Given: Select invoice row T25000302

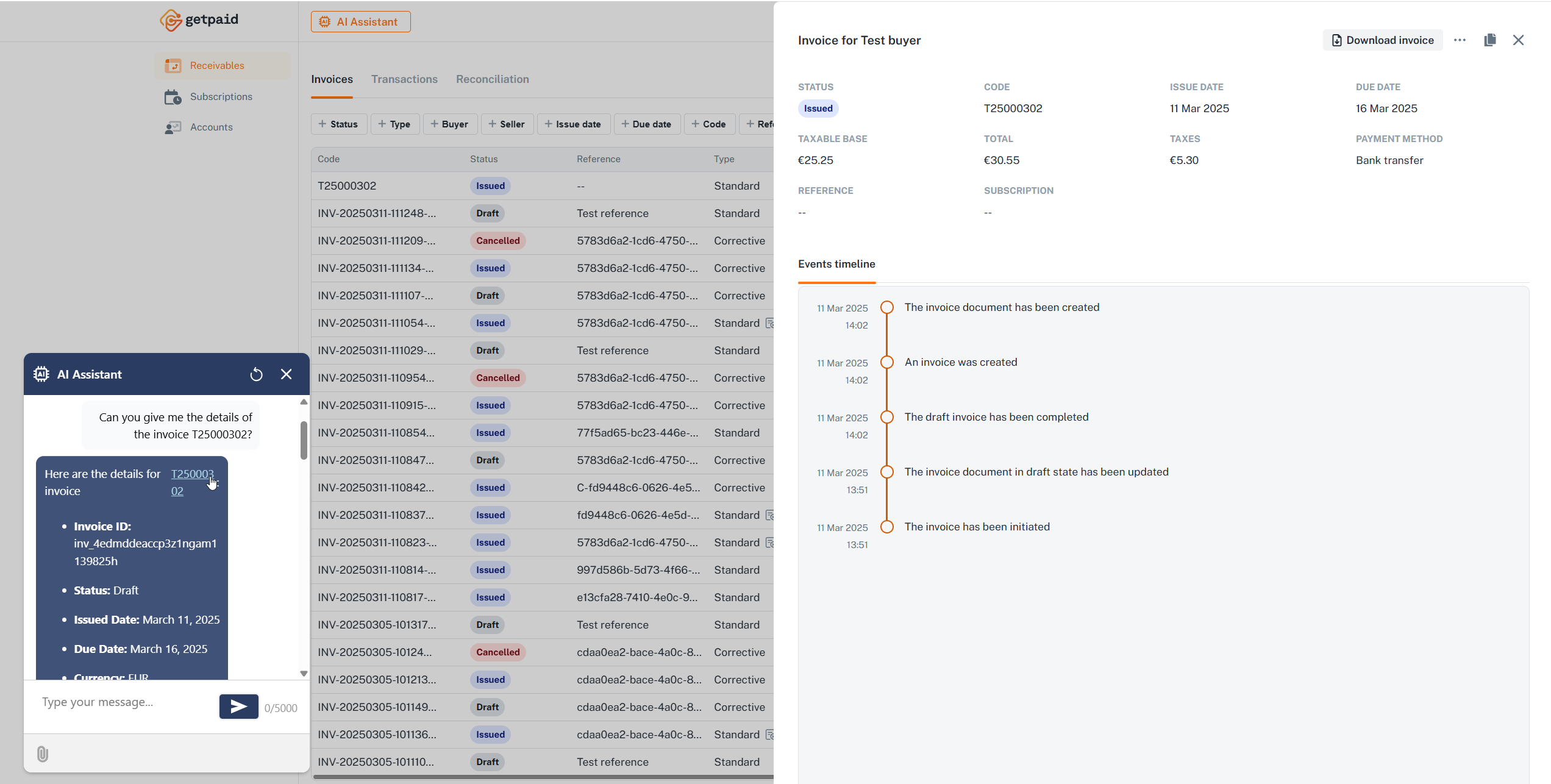Looking at the screenshot, I should 542,186.
